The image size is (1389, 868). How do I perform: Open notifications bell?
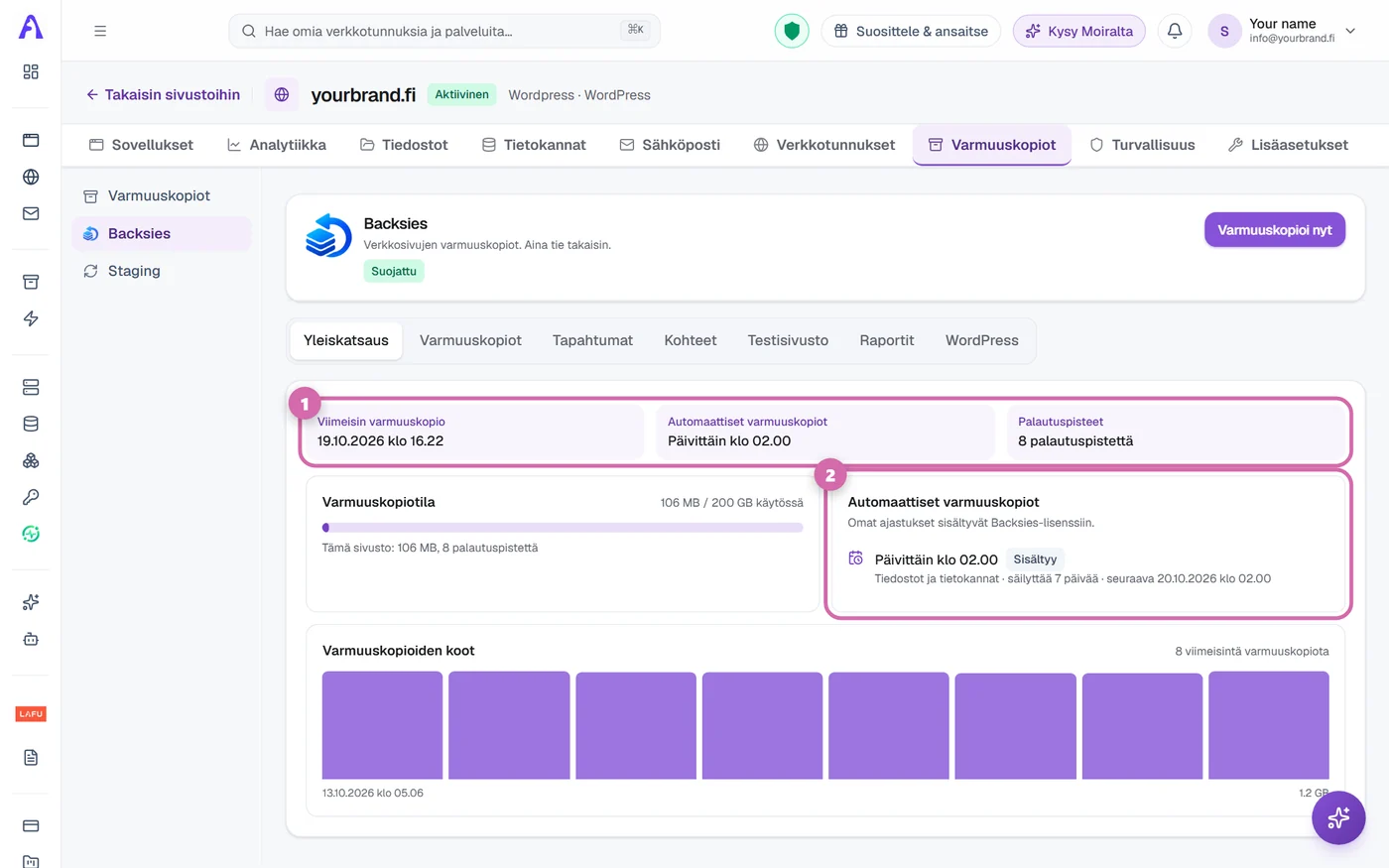[x=1175, y=31]
